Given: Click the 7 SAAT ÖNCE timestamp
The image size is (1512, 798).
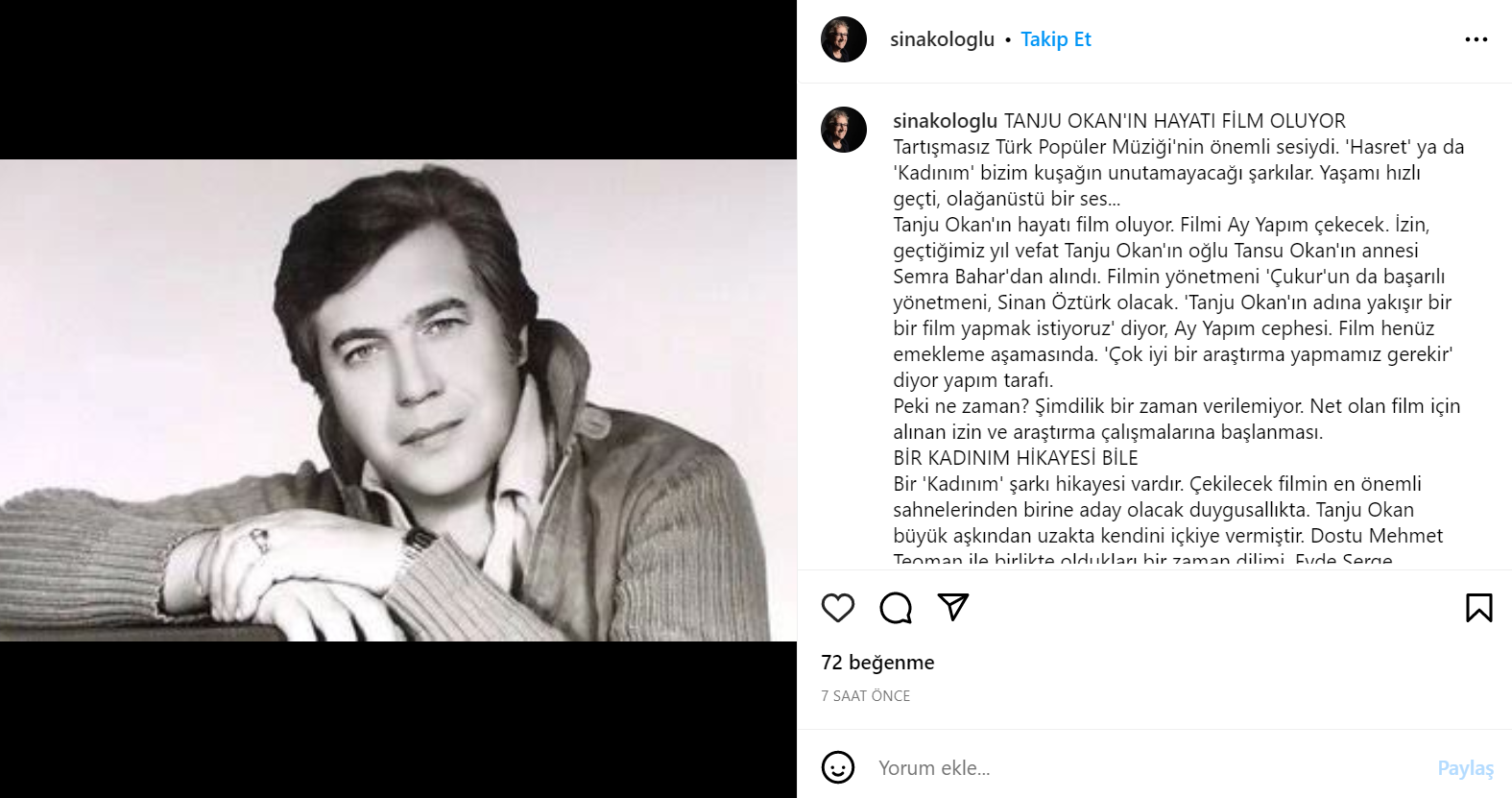Looking at the screenshot, I should (865, 695).
